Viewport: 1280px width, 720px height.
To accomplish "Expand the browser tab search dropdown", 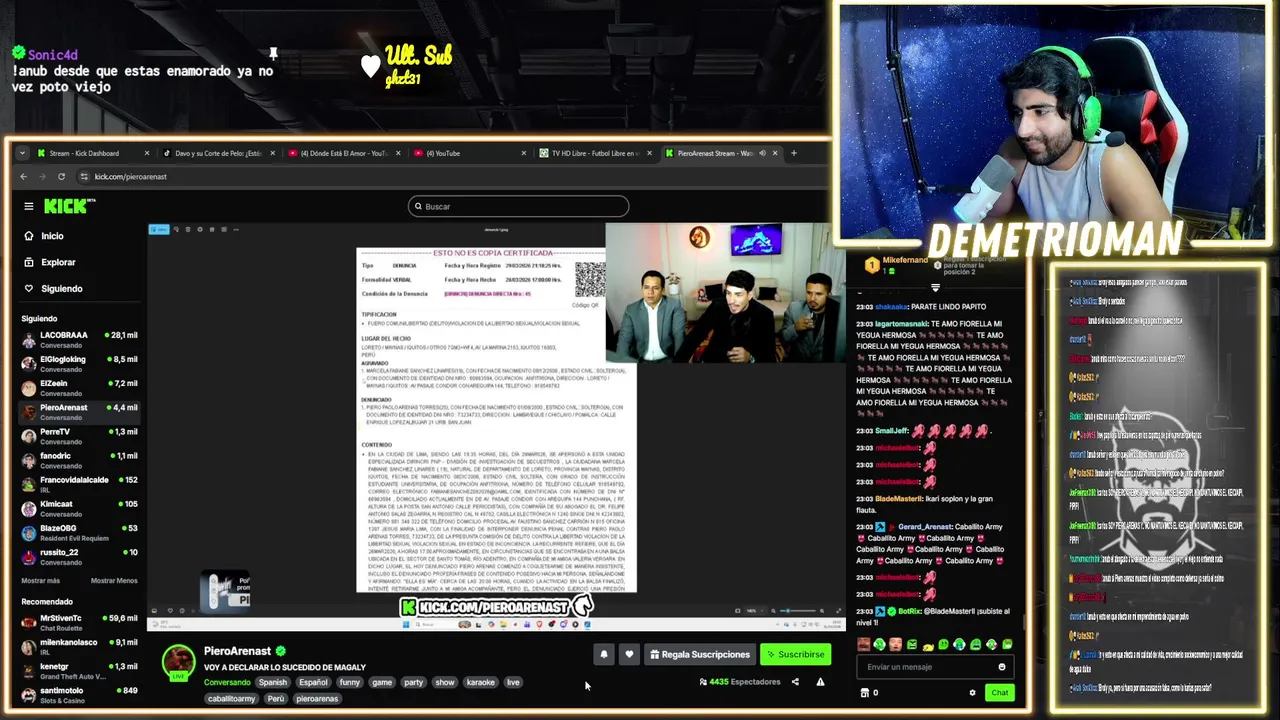I will [22, 153].
